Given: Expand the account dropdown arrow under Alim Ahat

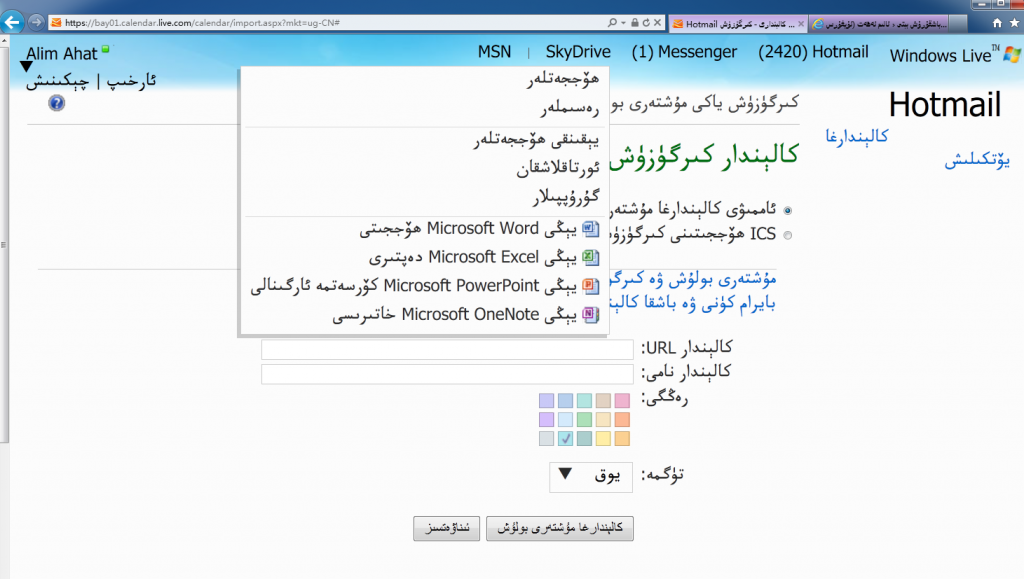Looking at the screenshot, I should click(26, 67).
